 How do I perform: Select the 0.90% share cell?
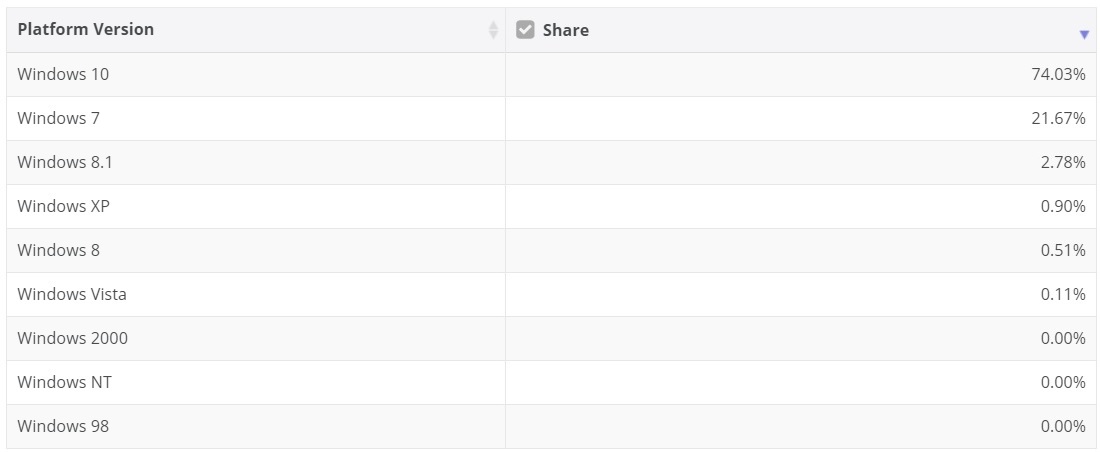(x=1063, y=206)
